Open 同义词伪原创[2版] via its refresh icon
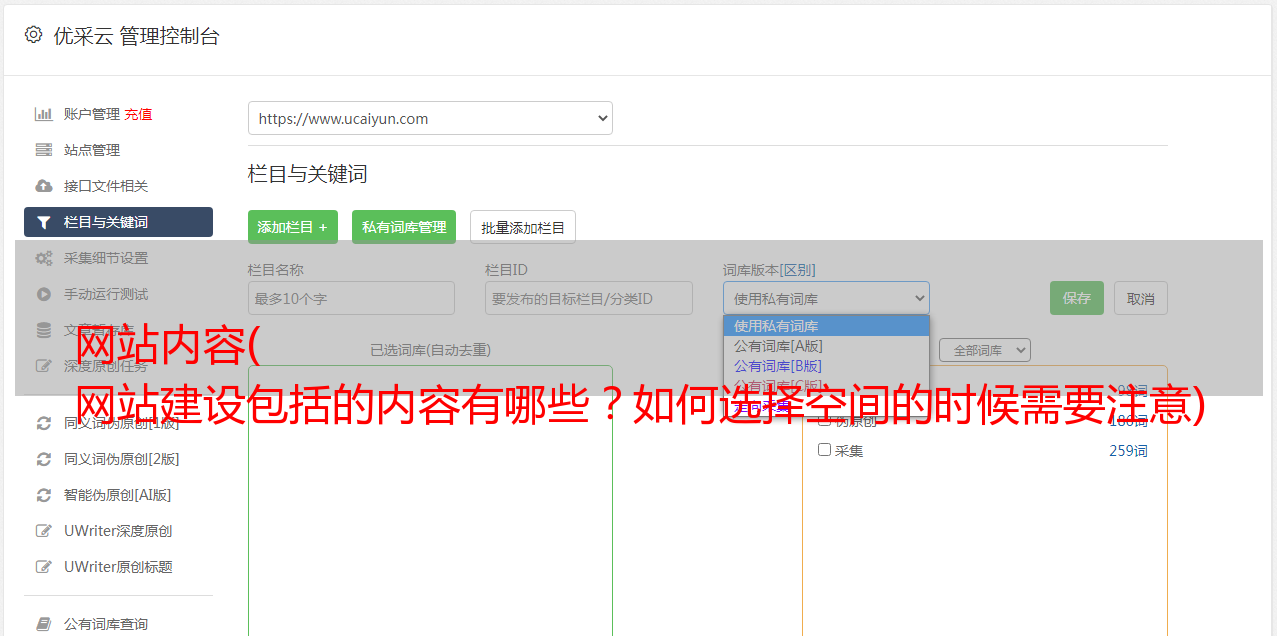Screen dimensions: 1277x636 coord(43,459)
